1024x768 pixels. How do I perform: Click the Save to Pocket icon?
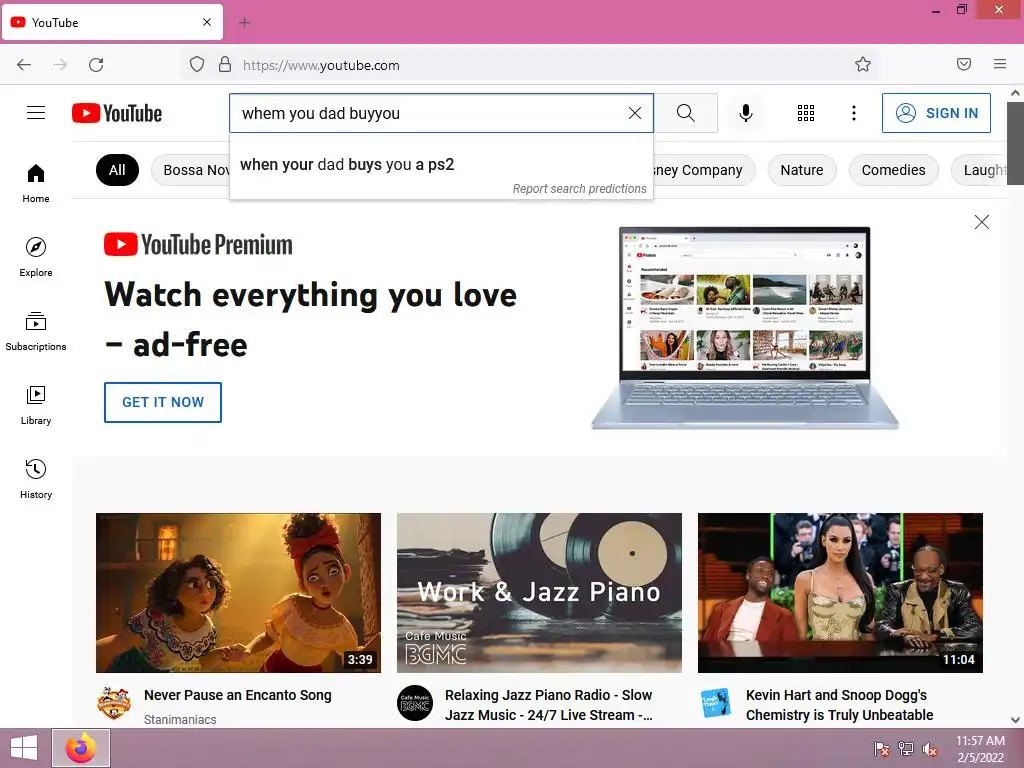pyautogui.click(x=964, y=64)
